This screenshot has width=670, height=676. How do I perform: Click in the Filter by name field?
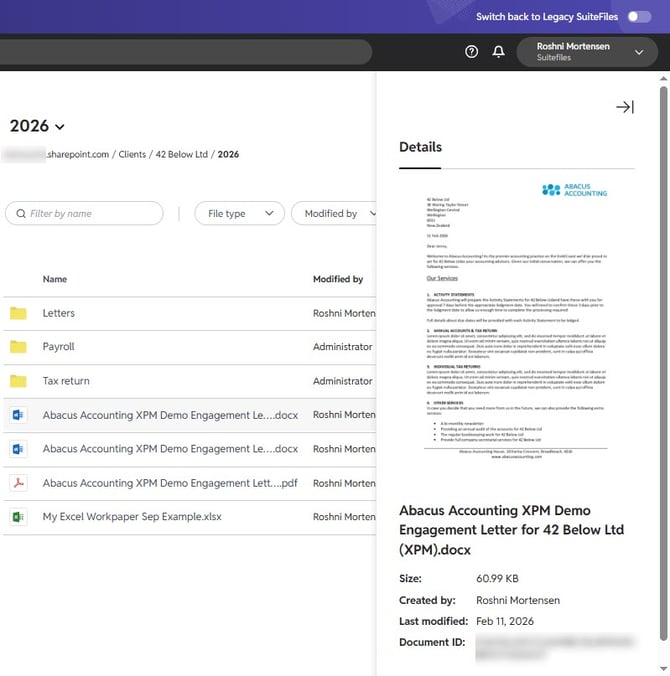click(84, 213)
